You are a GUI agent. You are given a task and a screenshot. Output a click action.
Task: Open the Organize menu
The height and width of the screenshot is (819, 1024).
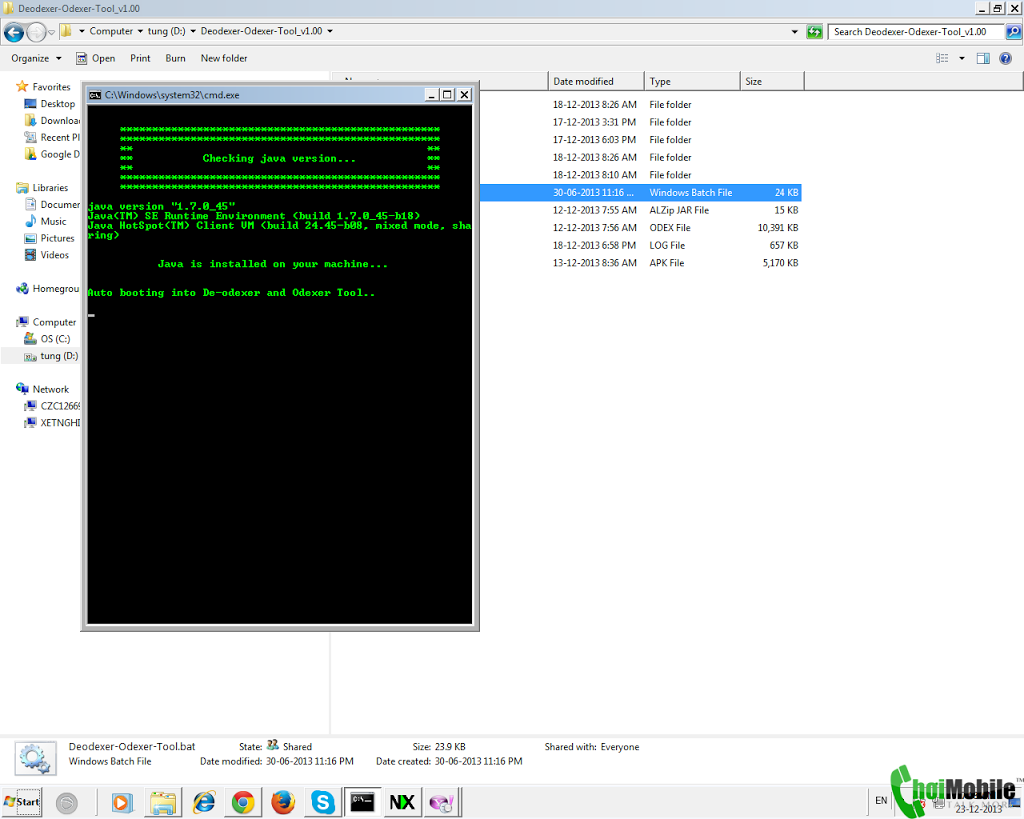point(36,58)
